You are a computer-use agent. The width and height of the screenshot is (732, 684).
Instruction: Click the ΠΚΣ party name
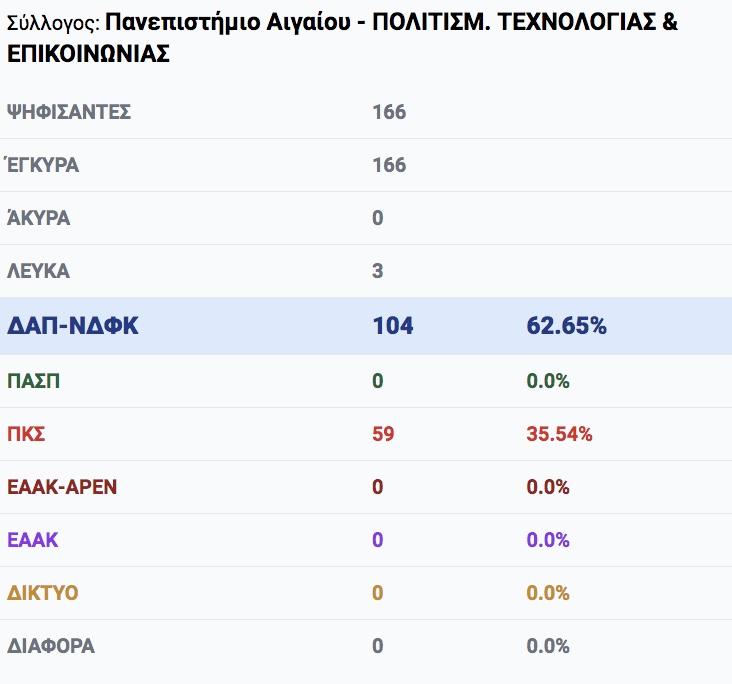(x=26, y=434)
